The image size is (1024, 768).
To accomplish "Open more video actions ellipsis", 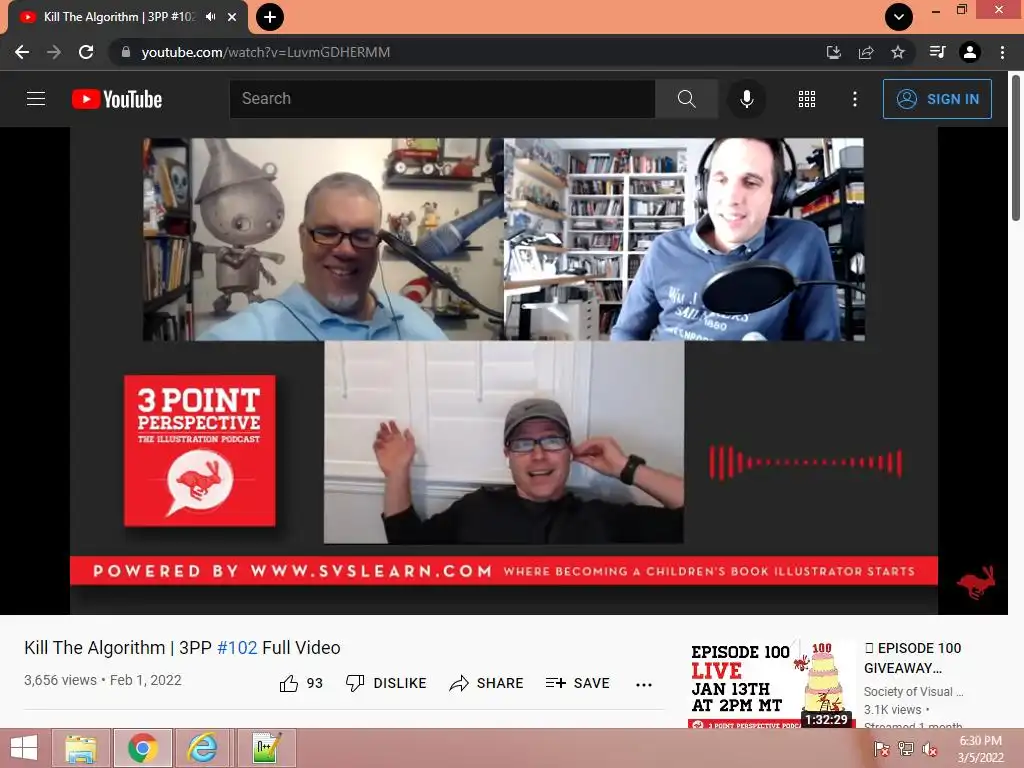I will click(644, 684).
